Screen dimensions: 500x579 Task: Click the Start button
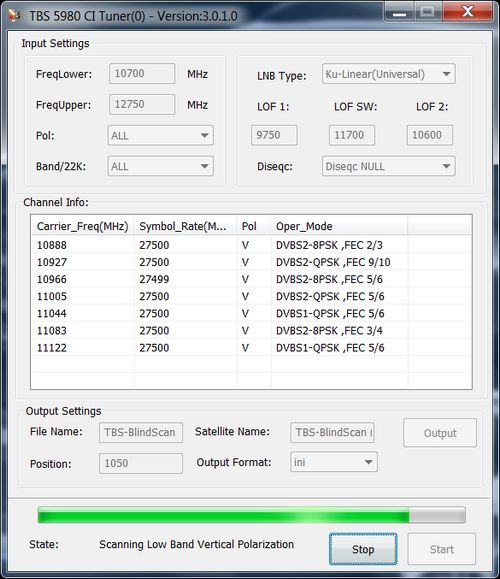pyautogui.click(x=442, y=549)
